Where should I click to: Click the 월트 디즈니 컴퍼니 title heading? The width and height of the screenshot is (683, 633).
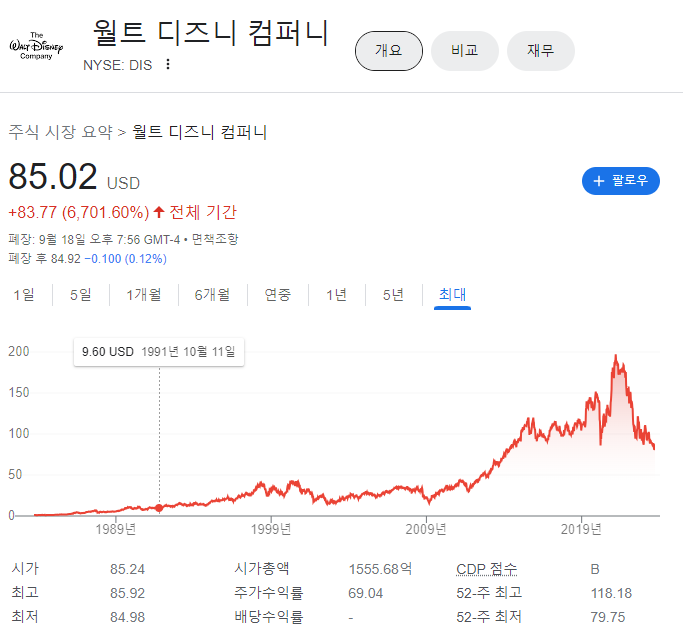[211, 33]
